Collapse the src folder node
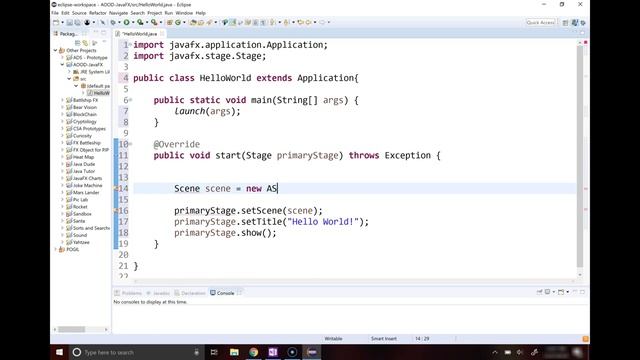 (x=69, y=79)
